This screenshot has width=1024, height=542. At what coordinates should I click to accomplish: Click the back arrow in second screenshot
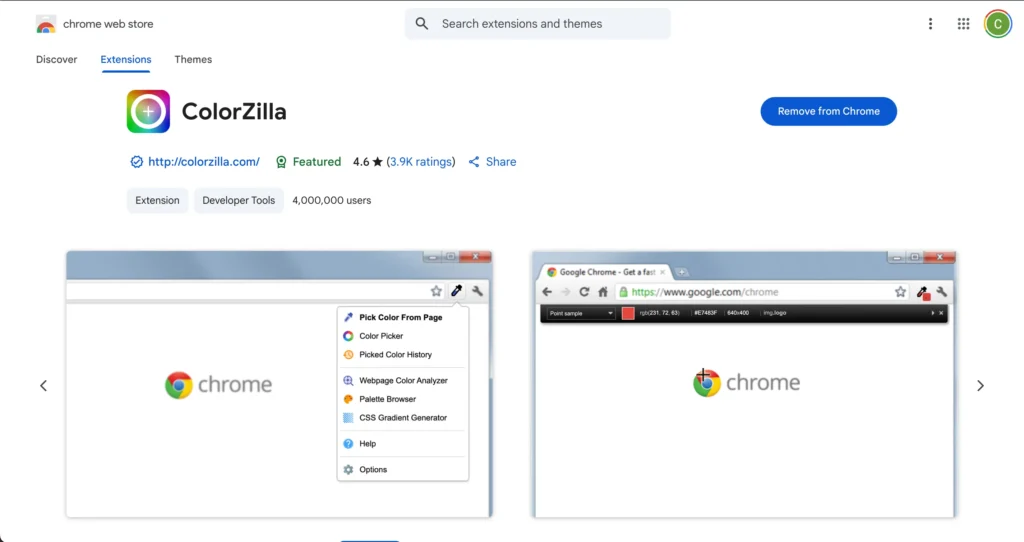pyautogui.click(x=547, y=292)
